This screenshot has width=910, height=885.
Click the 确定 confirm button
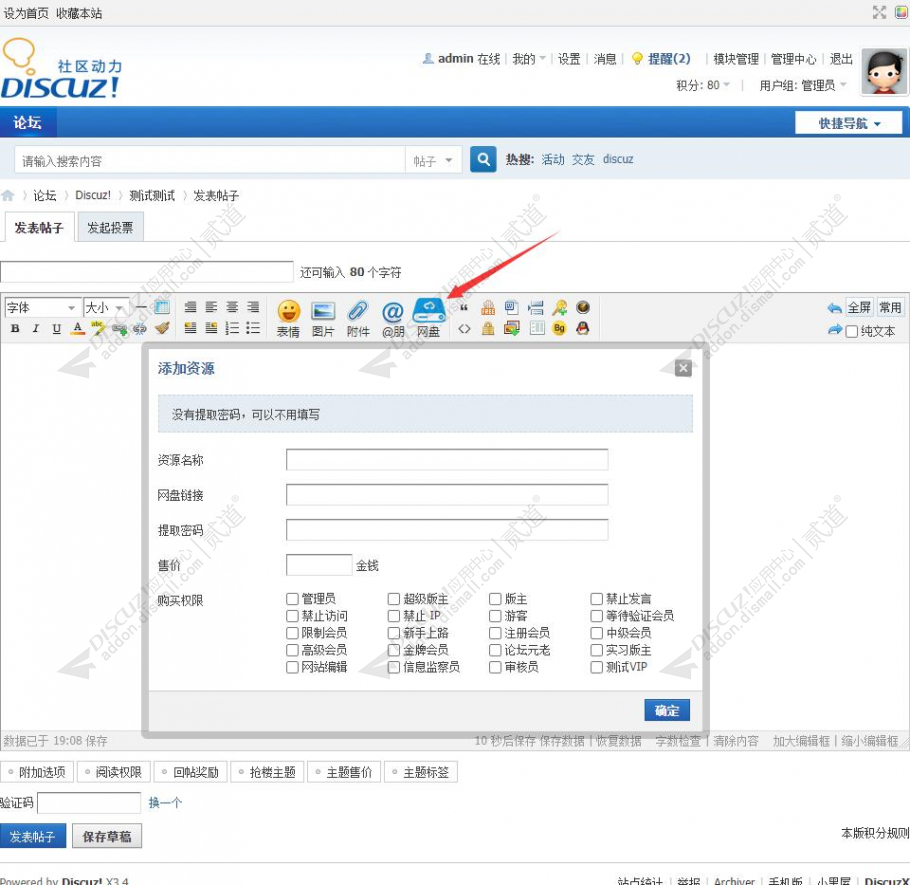[x=667, y=710]
